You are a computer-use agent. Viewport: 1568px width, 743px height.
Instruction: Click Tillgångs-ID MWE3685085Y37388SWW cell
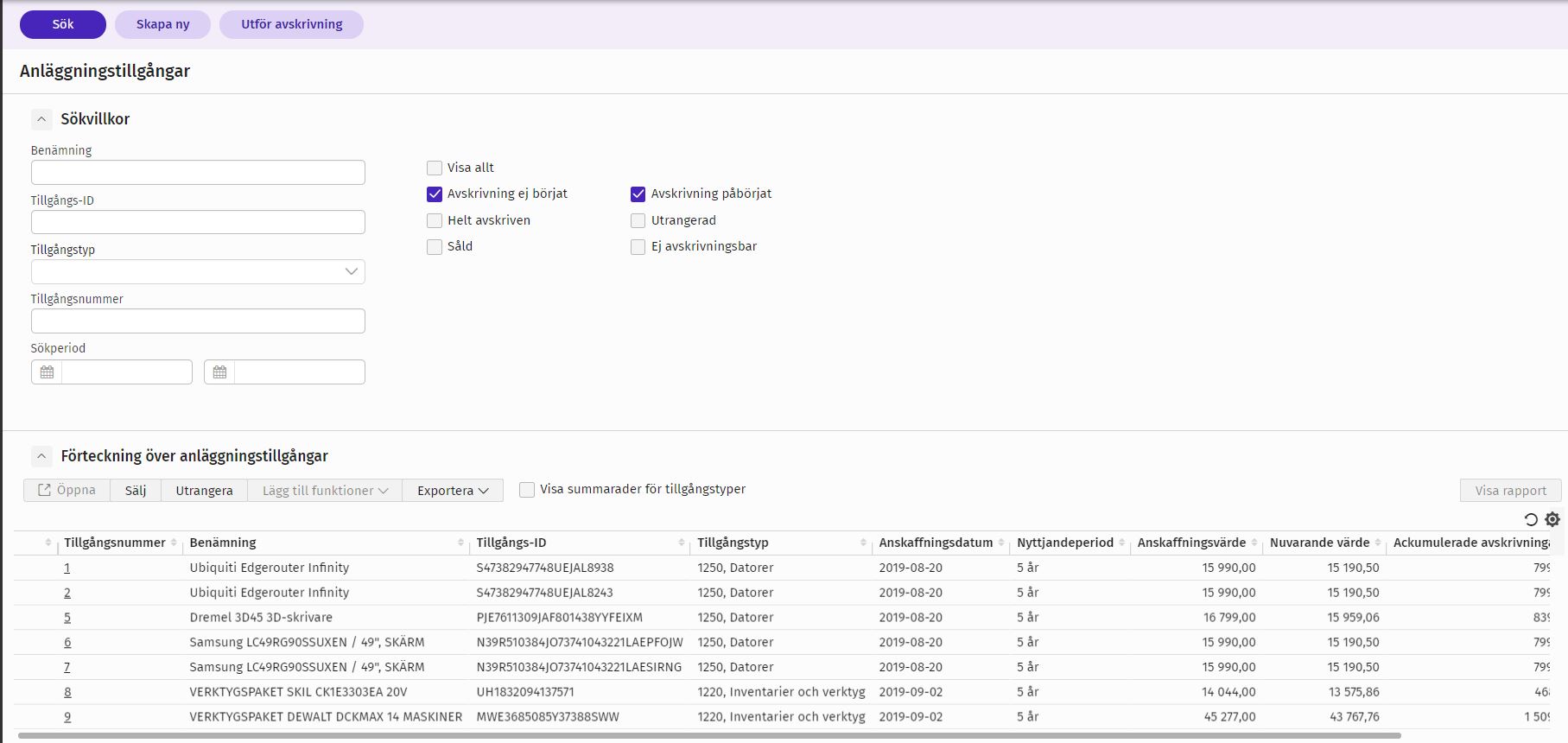548,717
